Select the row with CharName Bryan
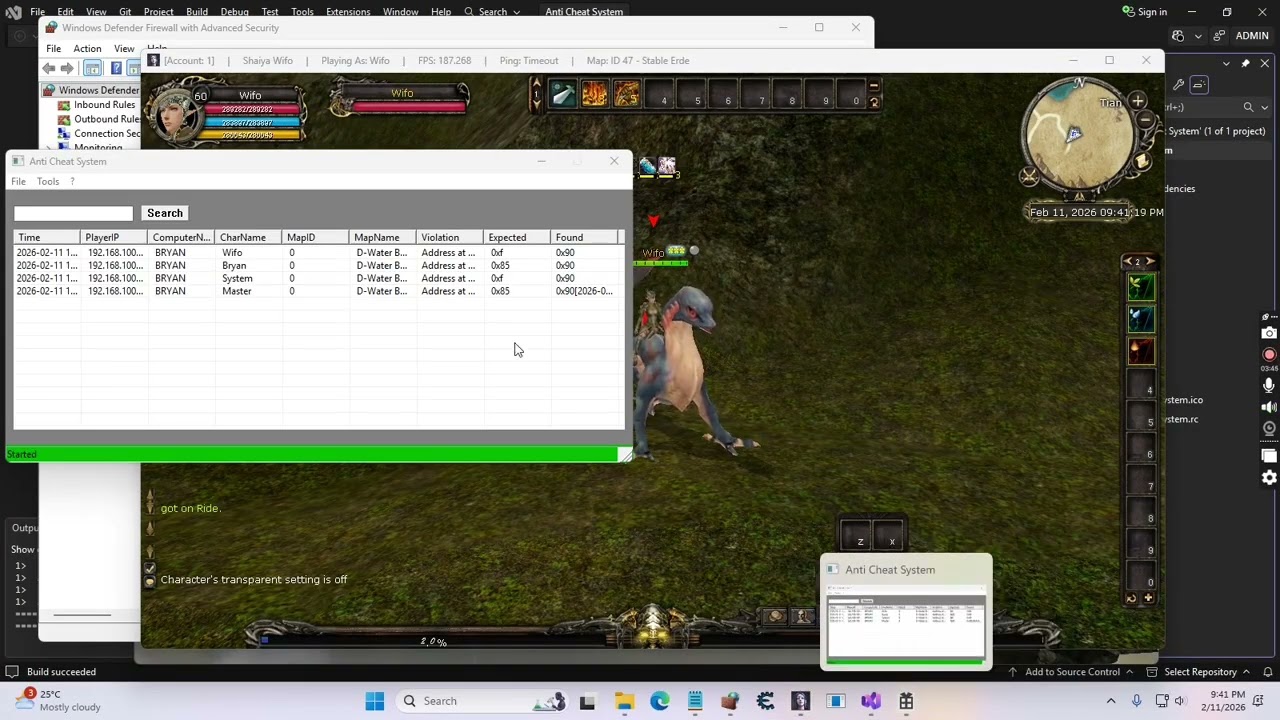 pyautogui.click(x=318, y=266)
